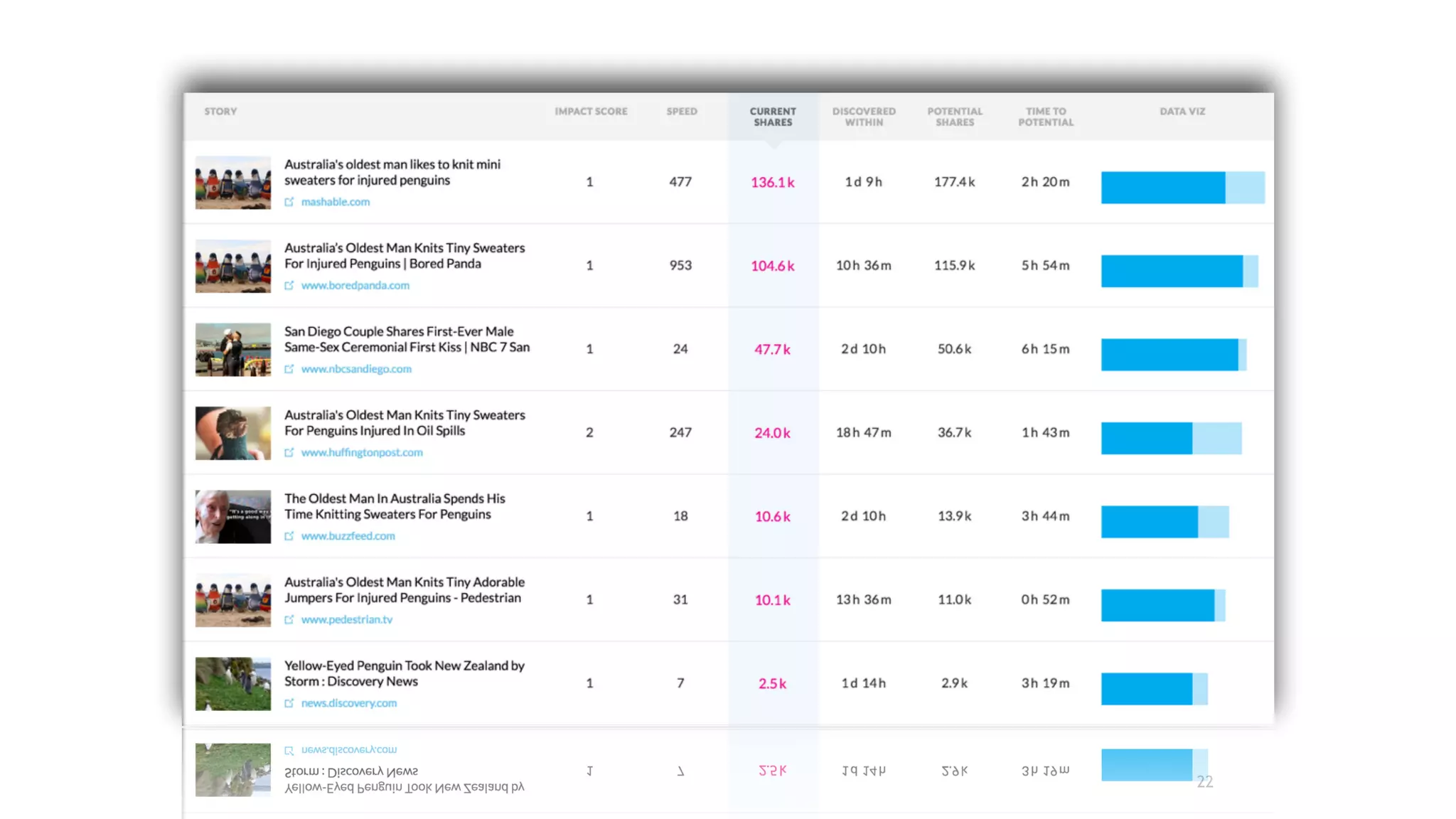Click external link icon beside mashable.com

[x=289, y=202]
